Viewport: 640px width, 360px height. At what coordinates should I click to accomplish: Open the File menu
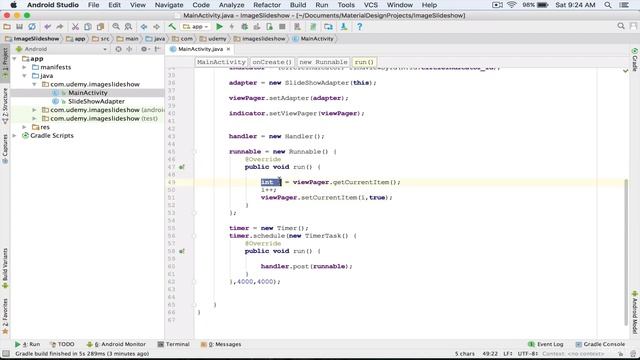(93, 5)
